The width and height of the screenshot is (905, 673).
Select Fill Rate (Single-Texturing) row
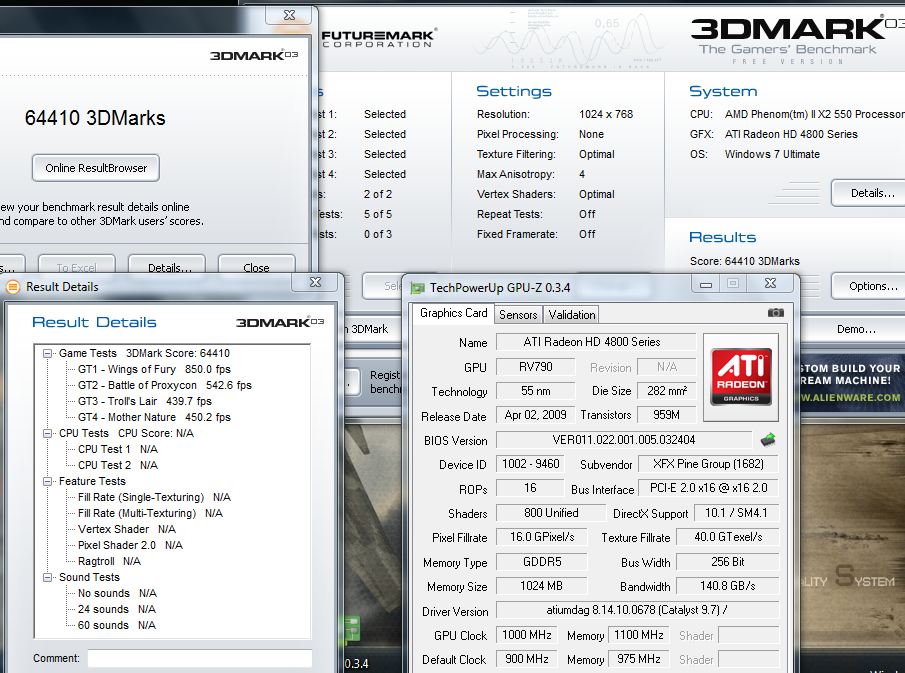154,497
